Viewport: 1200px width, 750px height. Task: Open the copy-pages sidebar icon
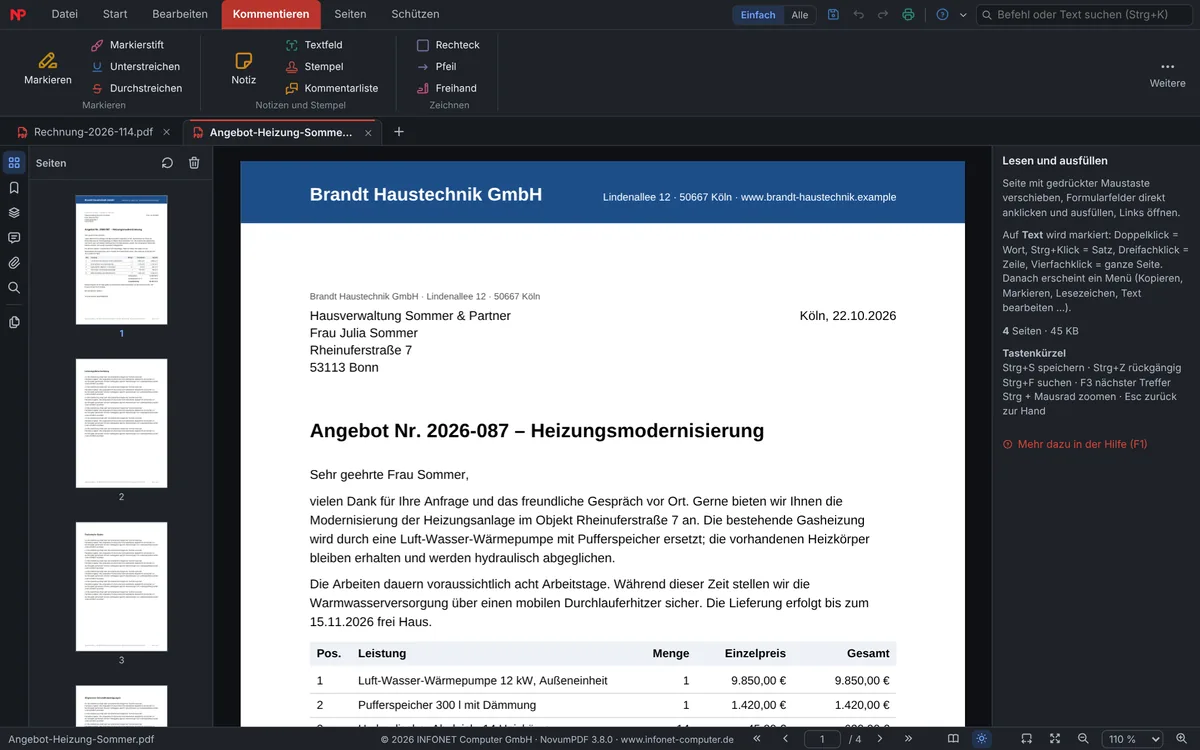pyautogui.click(x=14, y=322)
